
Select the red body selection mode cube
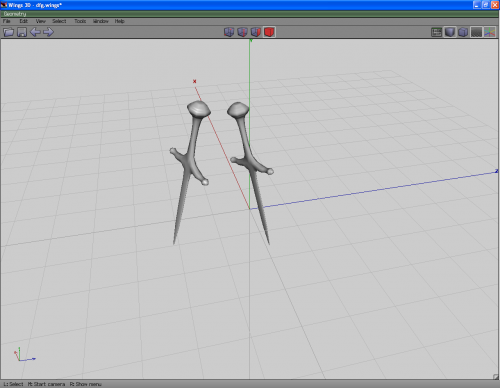pyautogui.click(x=269, y=32)
